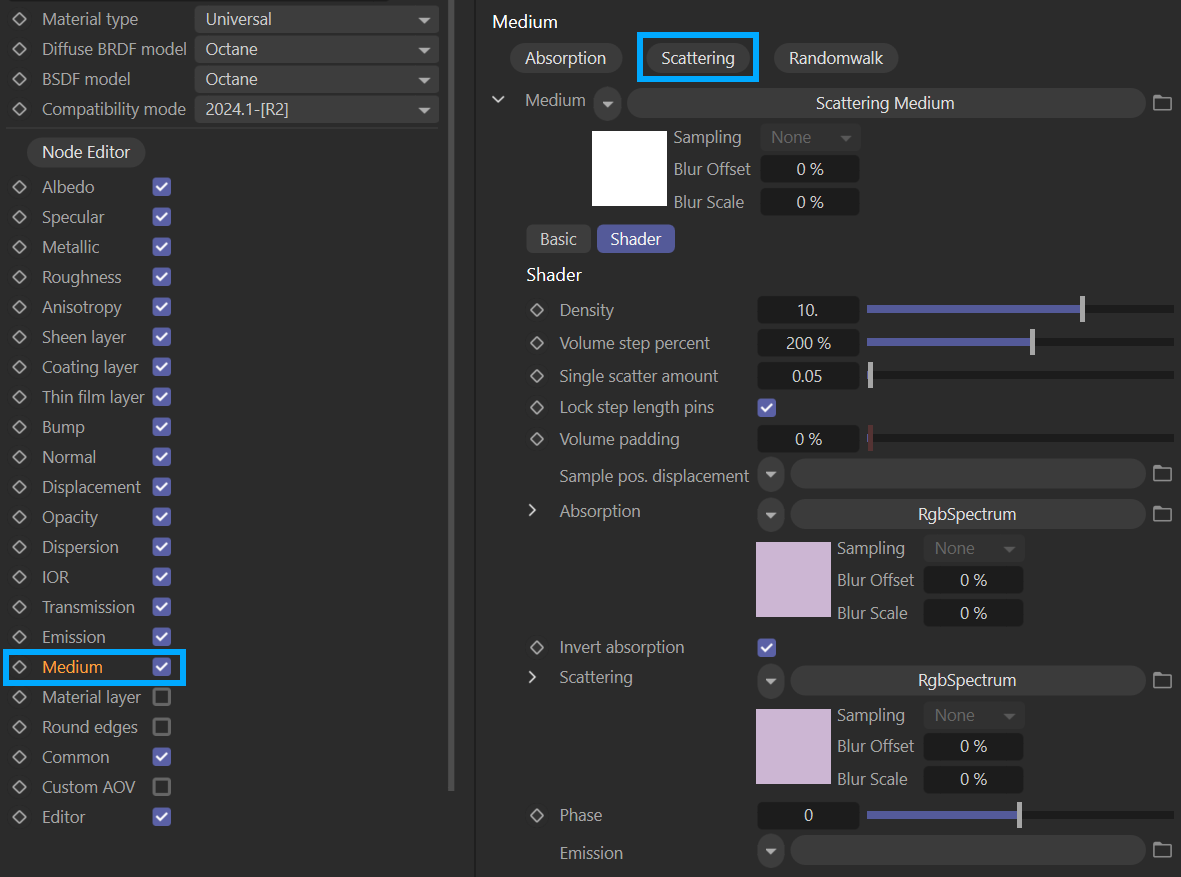Click the pink Scattering color swatch
The width and height of the screenshot is (1181, 877).
pos(793,746)
